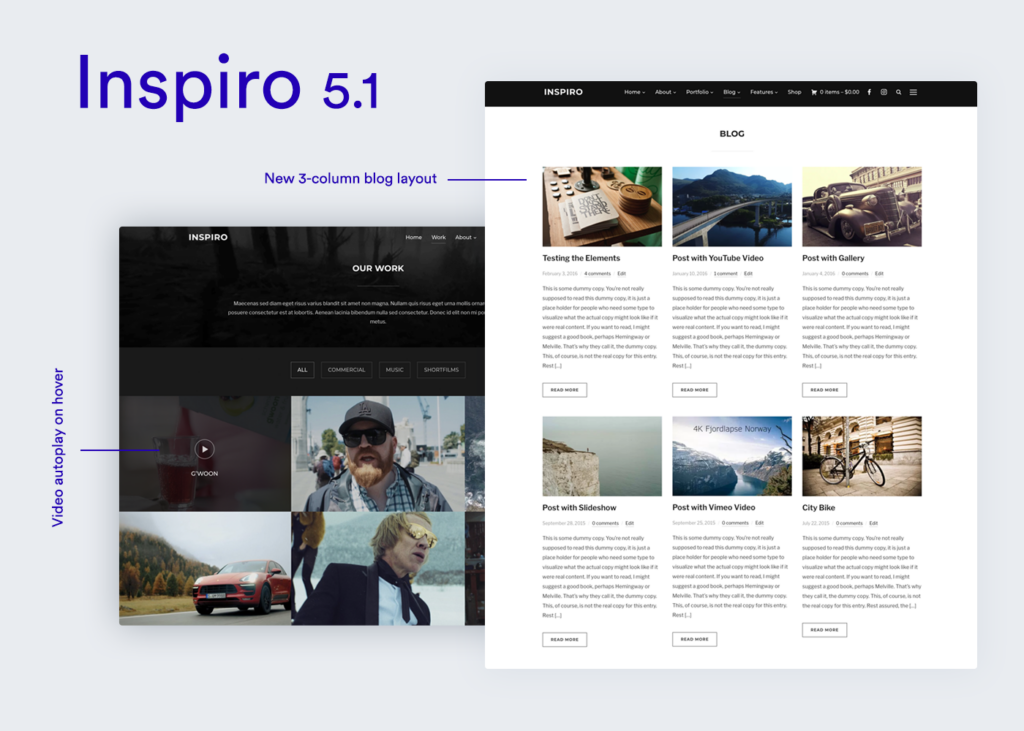
Task: Select Home in the portfolio window menu
Action: pyautogui.click(x=413, y=237)
